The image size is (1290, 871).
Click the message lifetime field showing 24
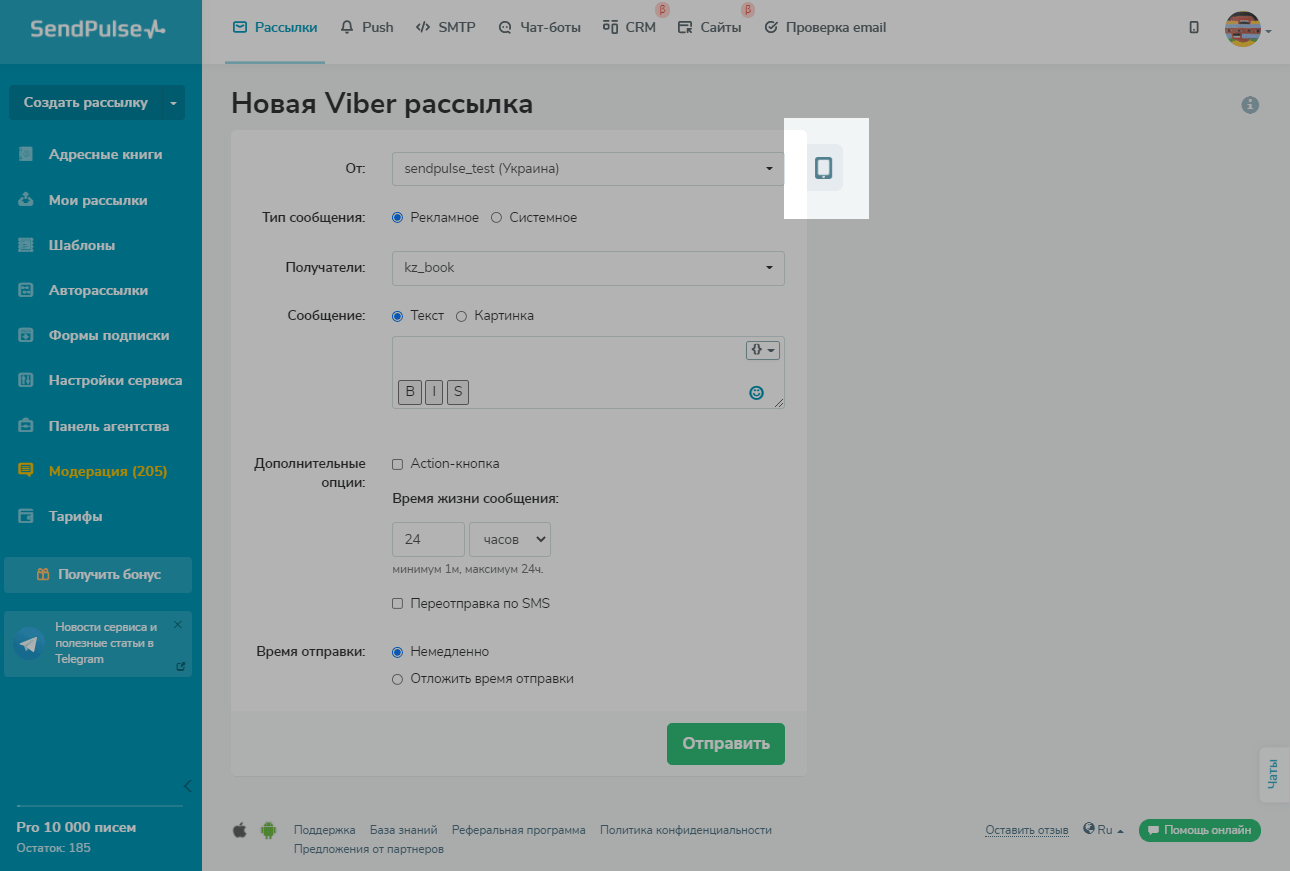[428, 539]
